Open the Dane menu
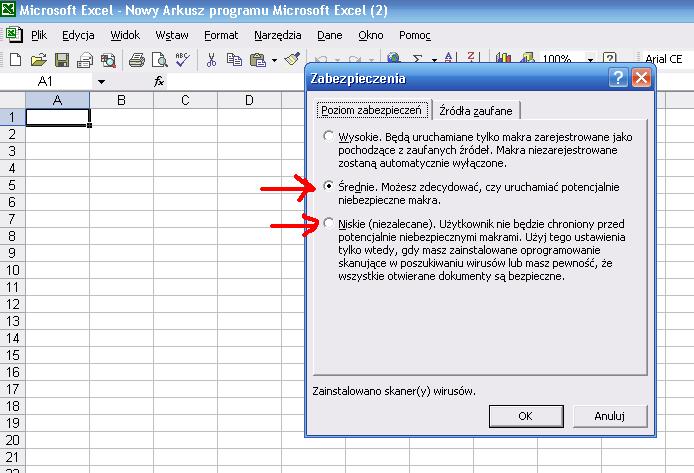 pos(330,35)
